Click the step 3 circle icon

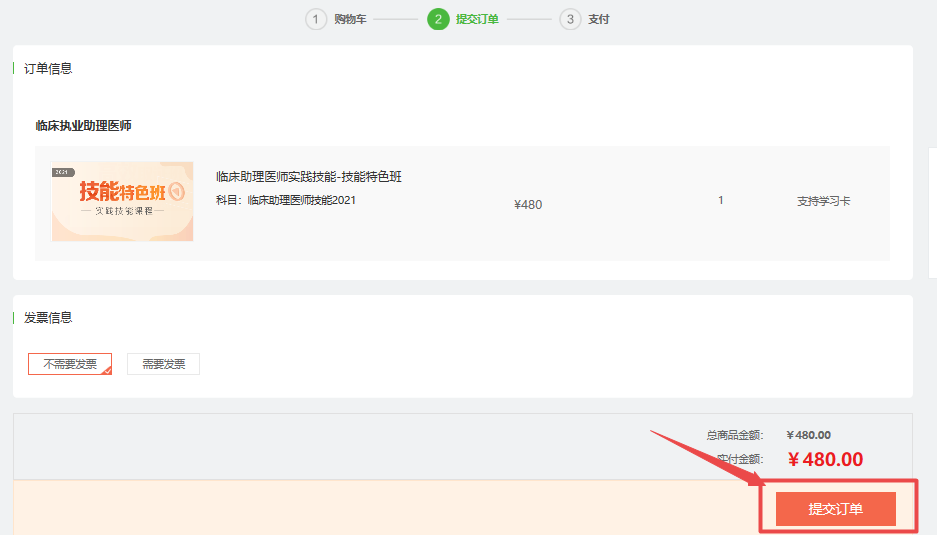570,19
